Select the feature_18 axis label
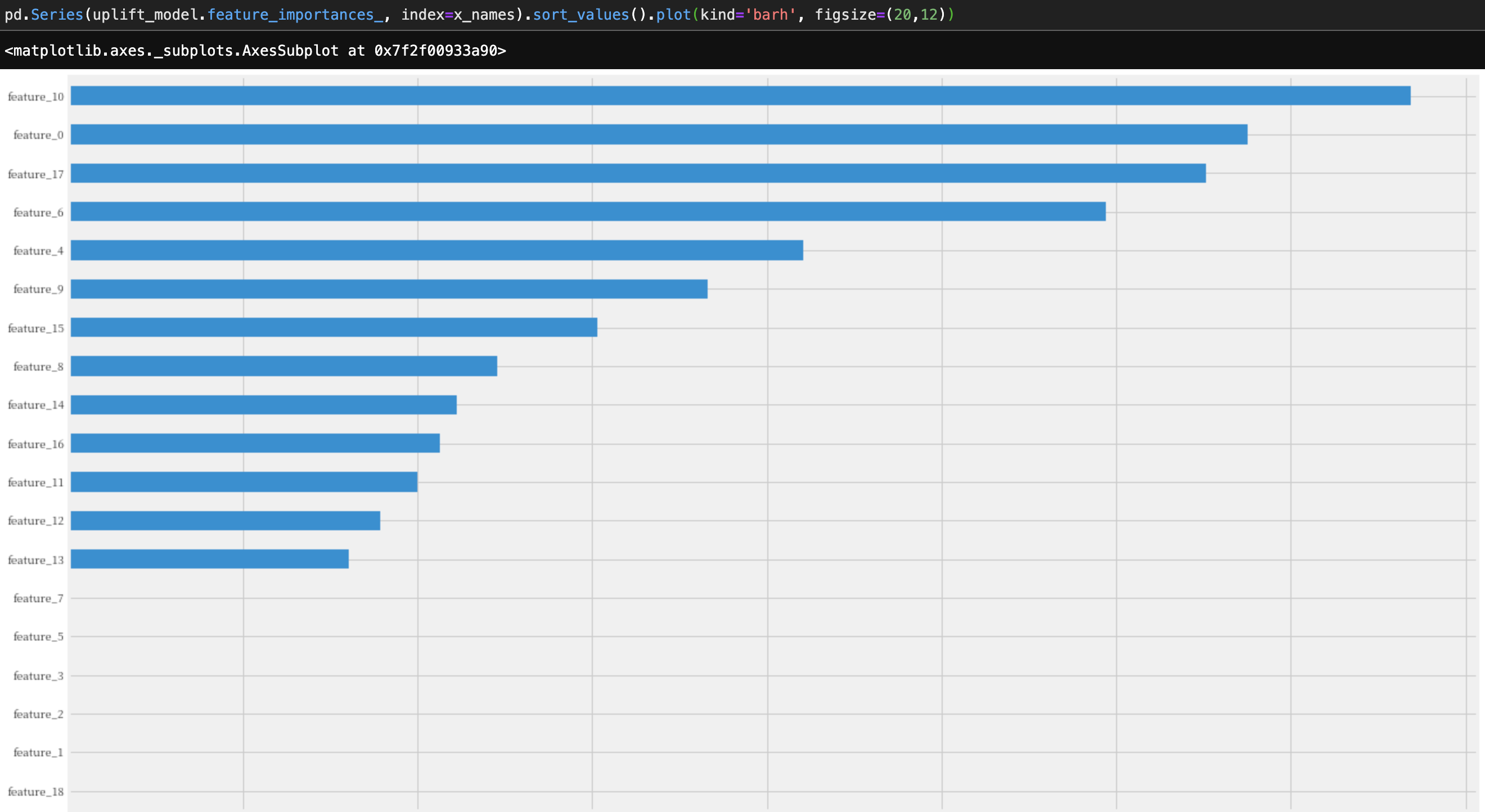Screen dimensions: 1485x812 pyautogui.click(x=36, y=792)
